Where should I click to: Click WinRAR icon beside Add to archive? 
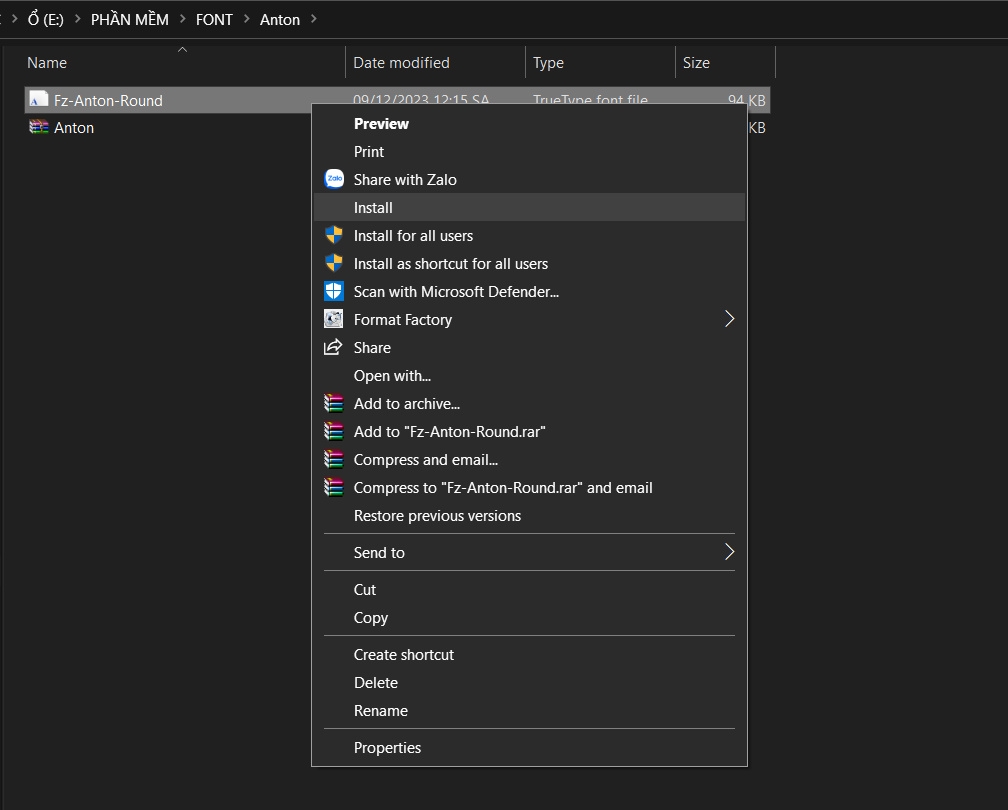(333, 403)
